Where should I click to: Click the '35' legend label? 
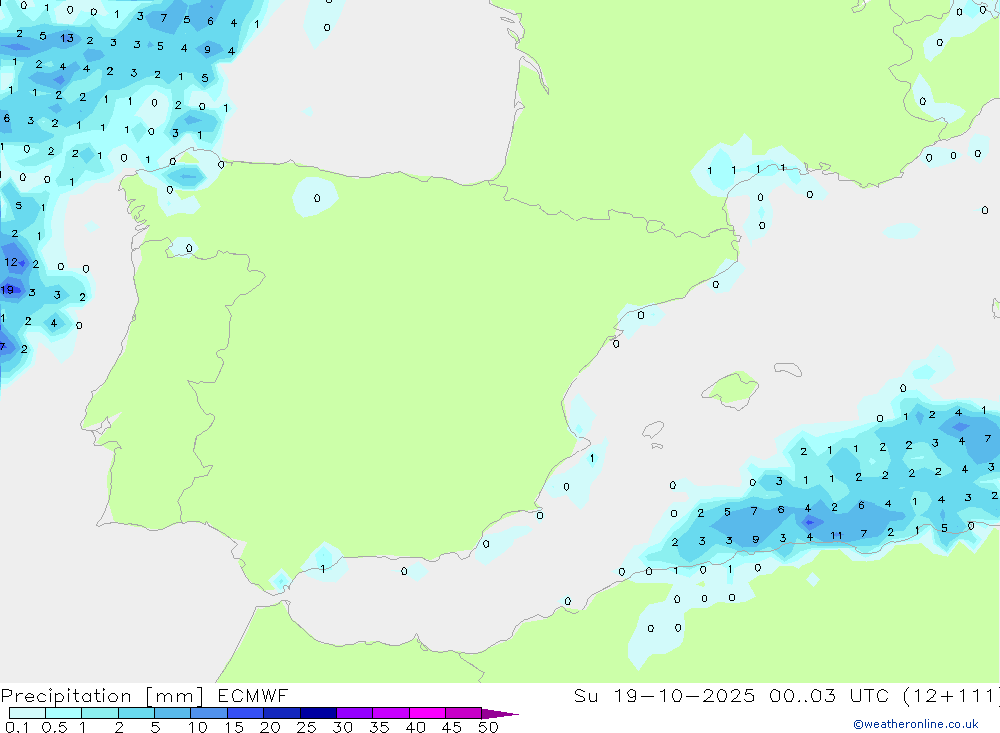click(379, 727)
